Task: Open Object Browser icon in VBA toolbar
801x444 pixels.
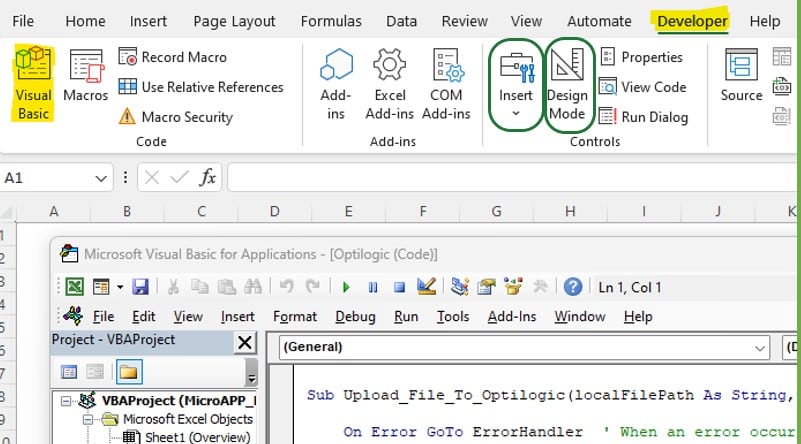Action: click(x=513, y=287)
